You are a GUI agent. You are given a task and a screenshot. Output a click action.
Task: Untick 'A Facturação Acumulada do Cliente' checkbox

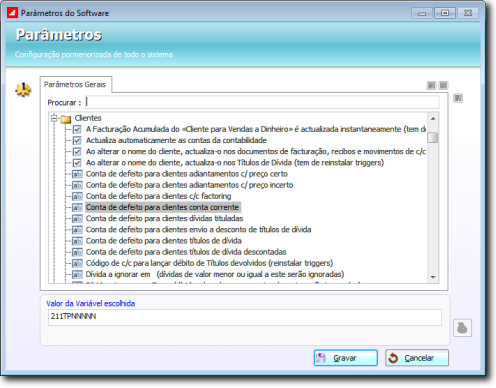click(77, 129)
